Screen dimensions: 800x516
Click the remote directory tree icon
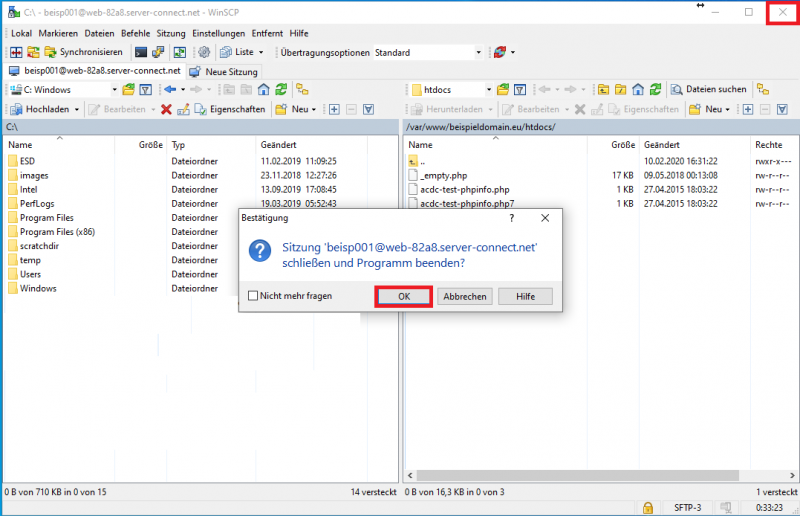coord(763,90)
